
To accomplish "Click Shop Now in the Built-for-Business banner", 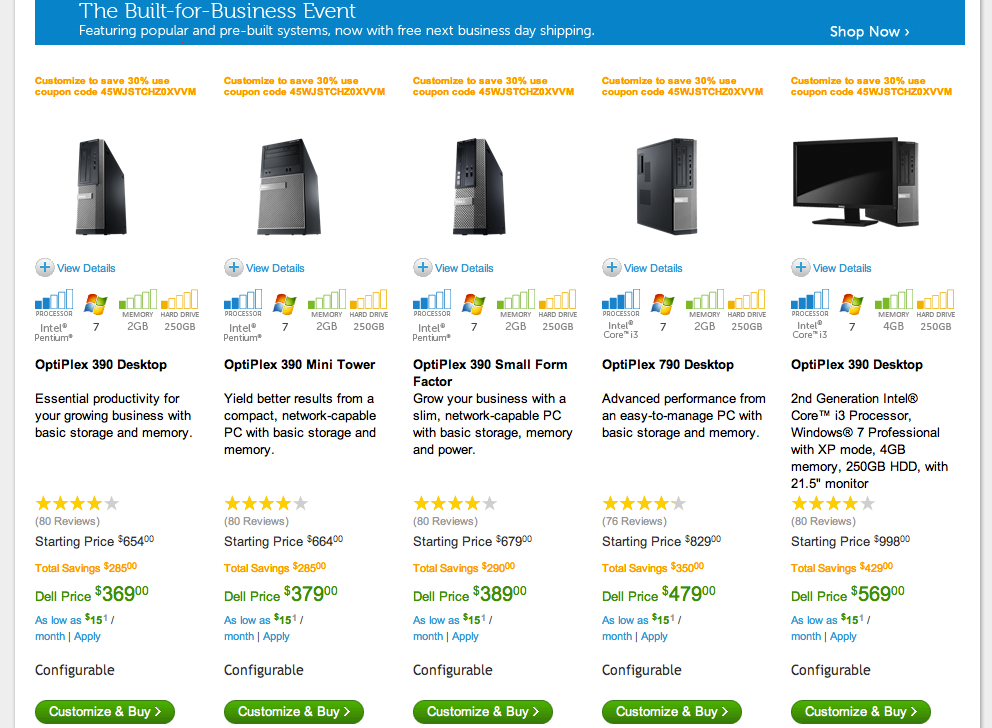I will 869,32.
